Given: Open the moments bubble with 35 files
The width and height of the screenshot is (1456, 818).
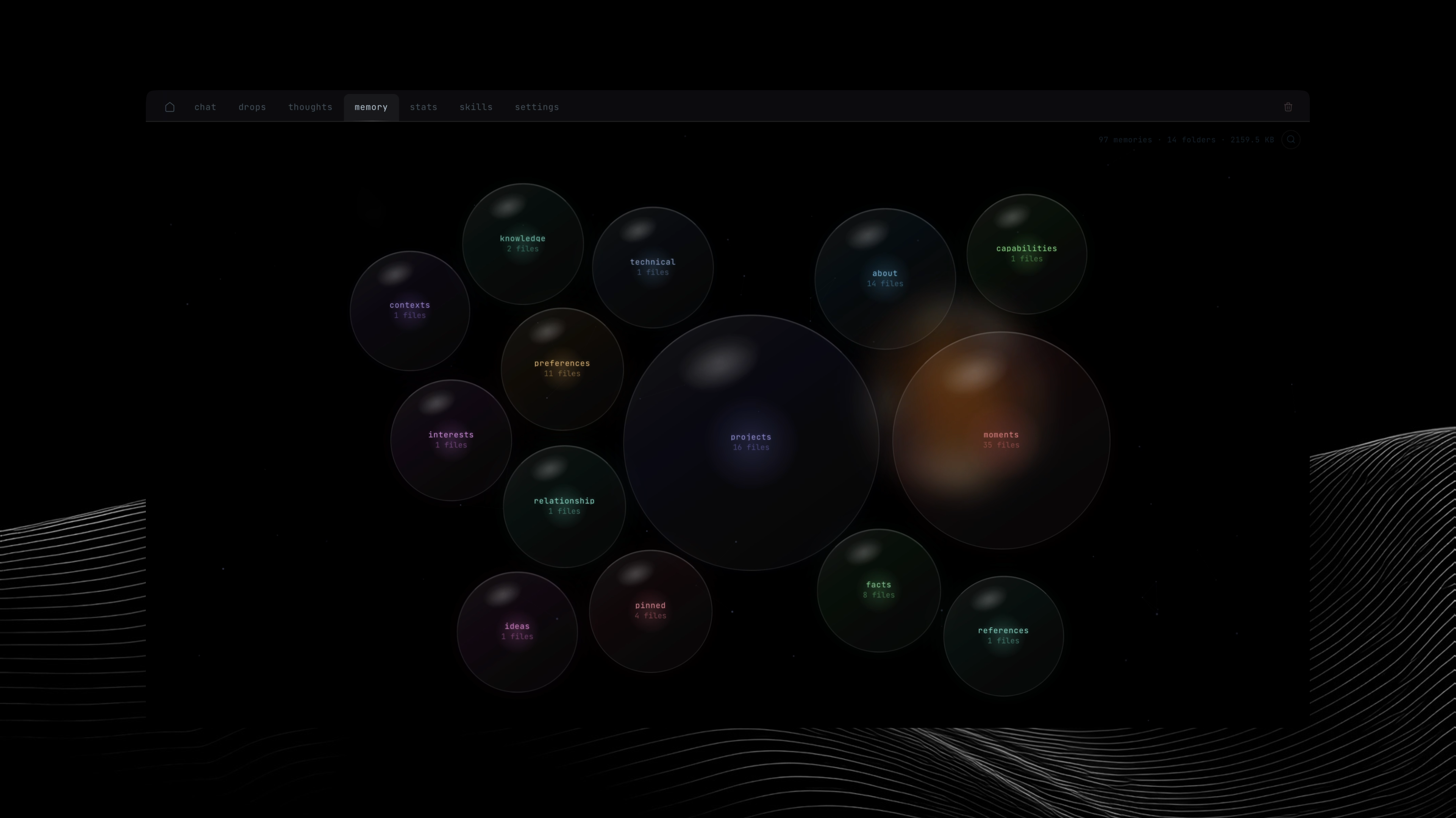Looking at the screenshot, I should coord(1000,439).
